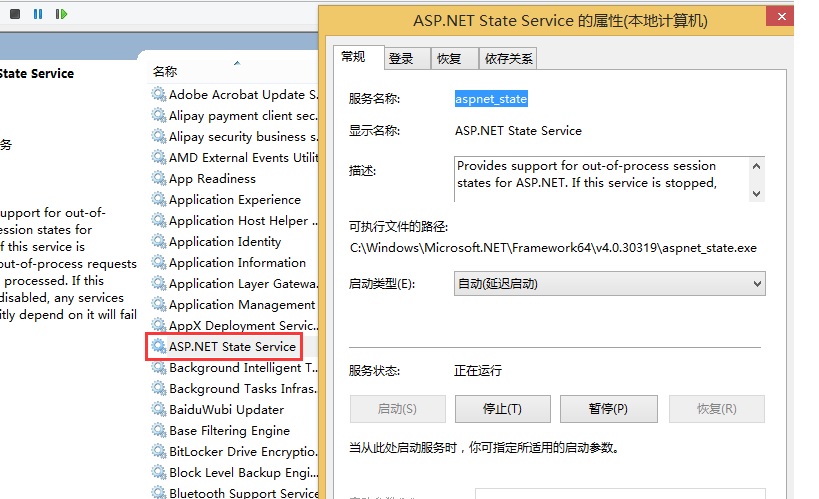Click gear icon beside Application Identity
The width and height of the screenshot is (819, 499).
pos(159,241)
